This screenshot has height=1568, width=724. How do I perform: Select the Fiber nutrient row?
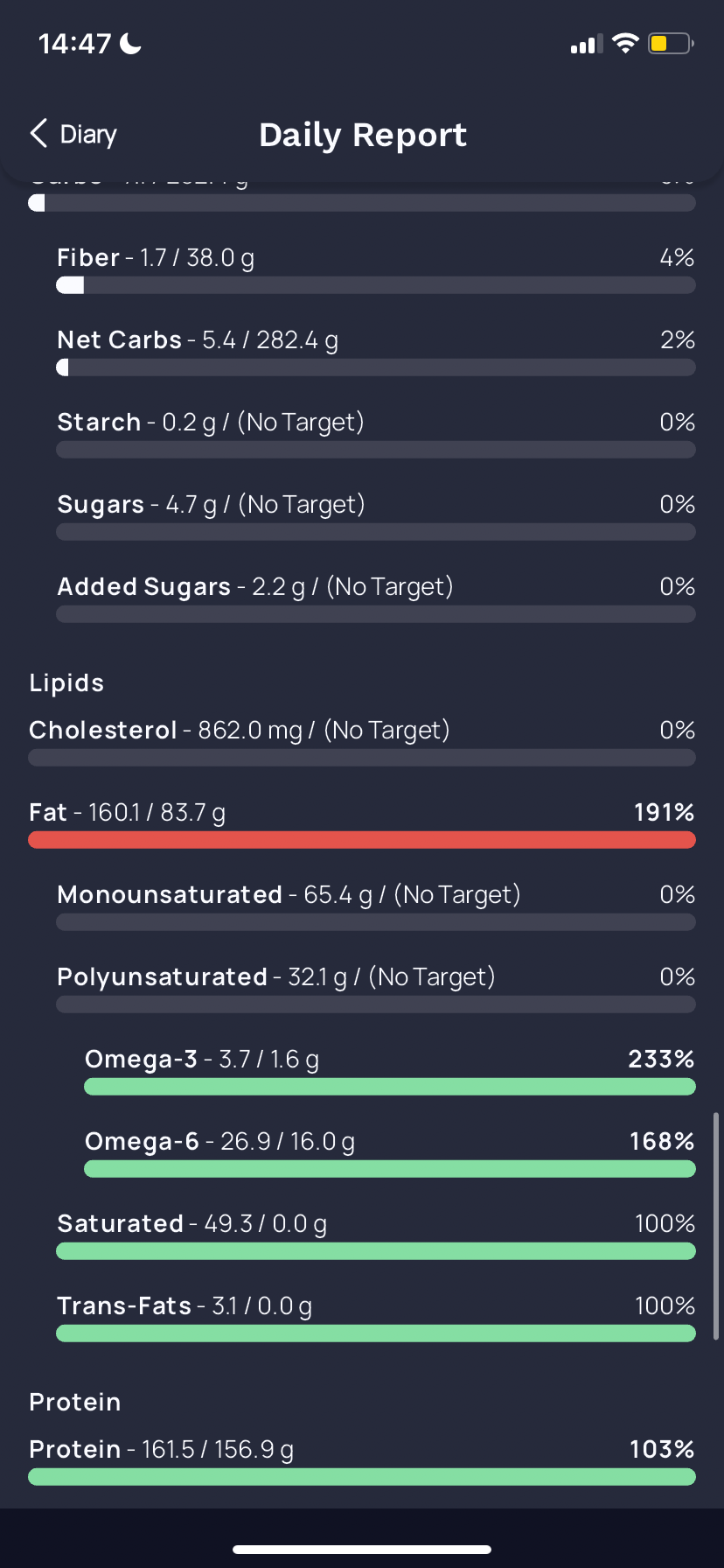(376, 270)
